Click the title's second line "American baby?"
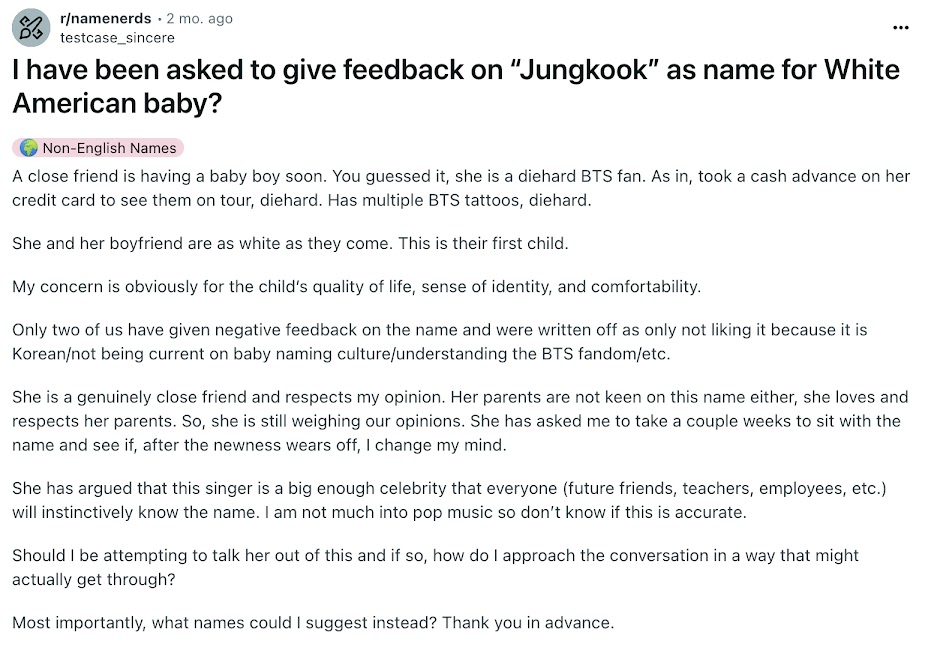The image size is (925, 659). click(x=116, y=102)
